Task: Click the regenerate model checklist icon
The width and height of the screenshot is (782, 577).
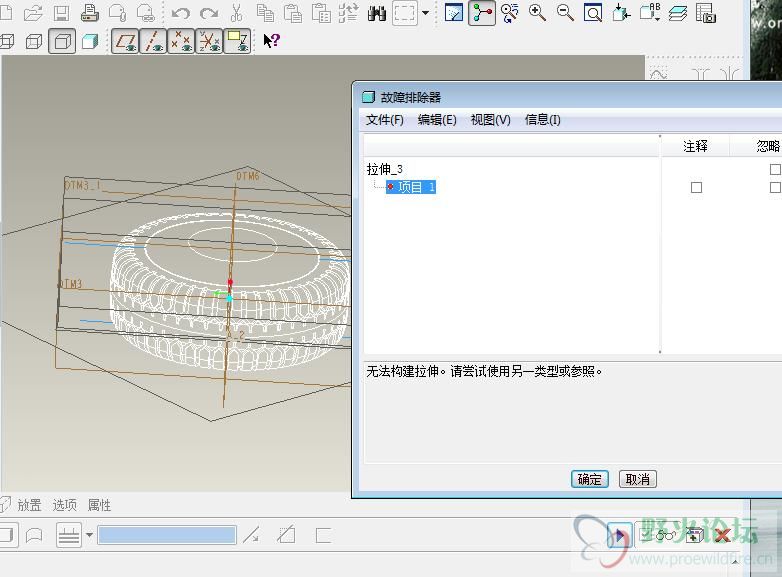Action: point(348,13)
